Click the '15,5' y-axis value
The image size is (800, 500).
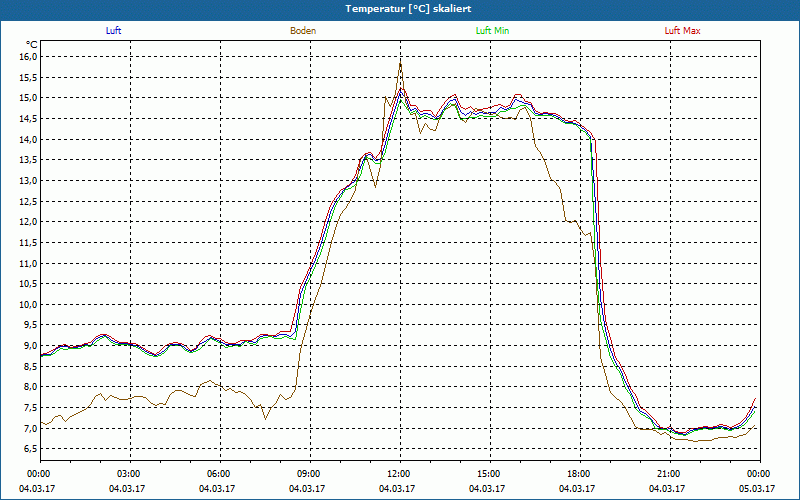click(x=29, y=78)
